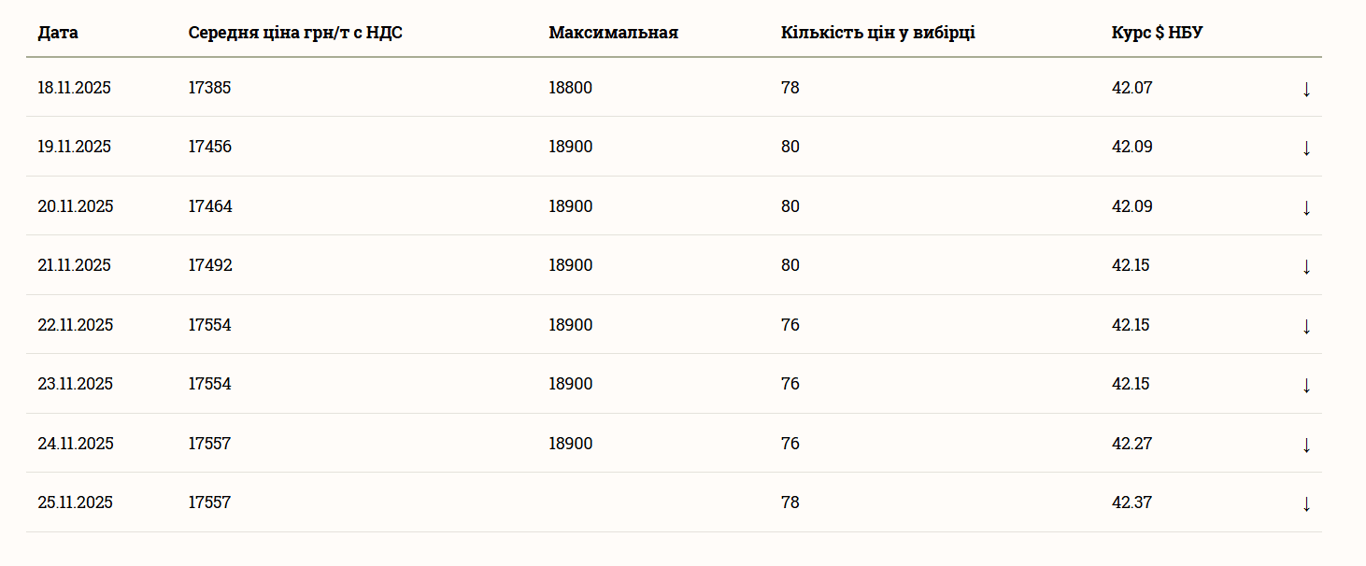Click the "Дата" column header
The image size is (1366, 566).
[x=58, y=33]
